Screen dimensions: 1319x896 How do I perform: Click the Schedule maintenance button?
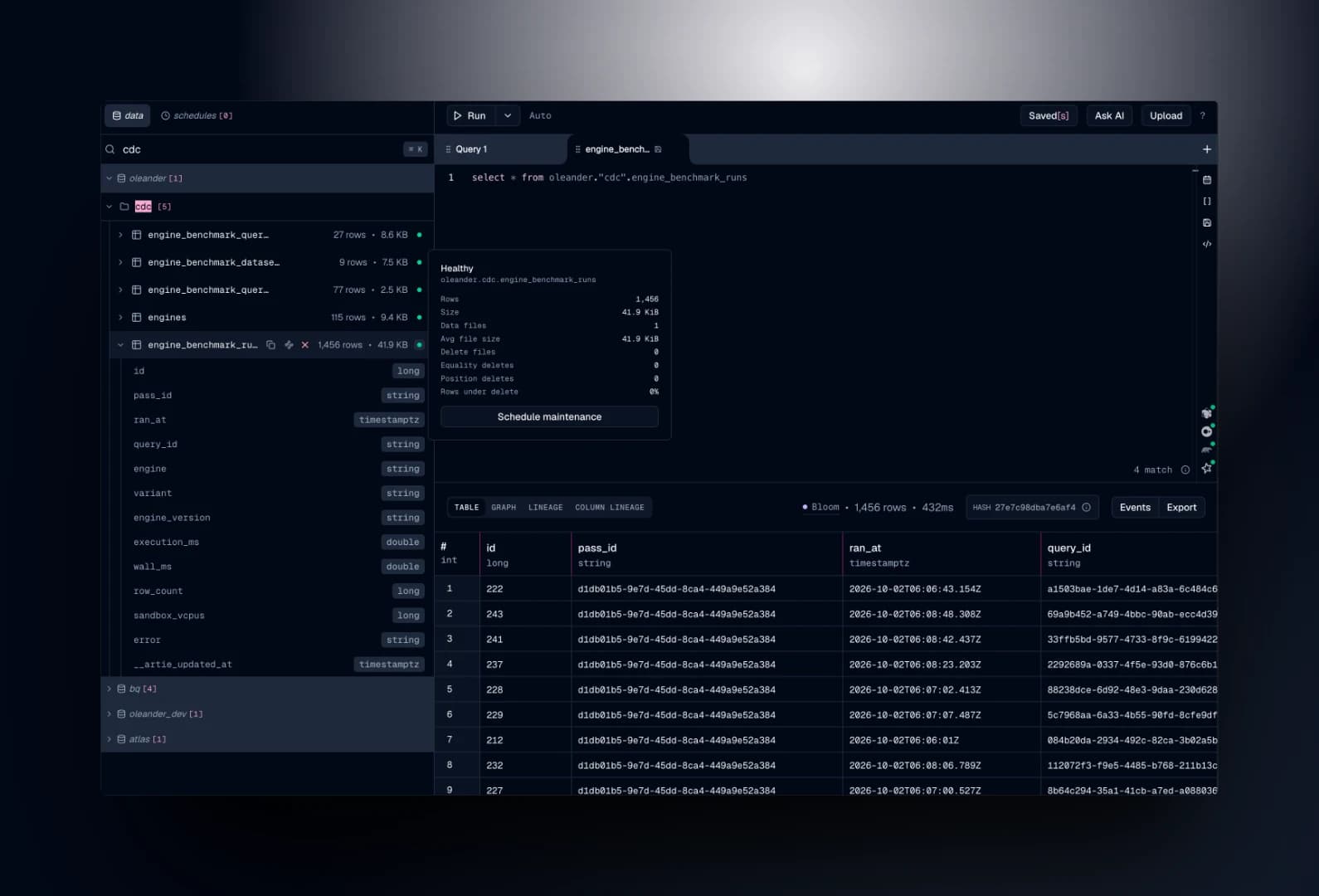coord(549,416)
